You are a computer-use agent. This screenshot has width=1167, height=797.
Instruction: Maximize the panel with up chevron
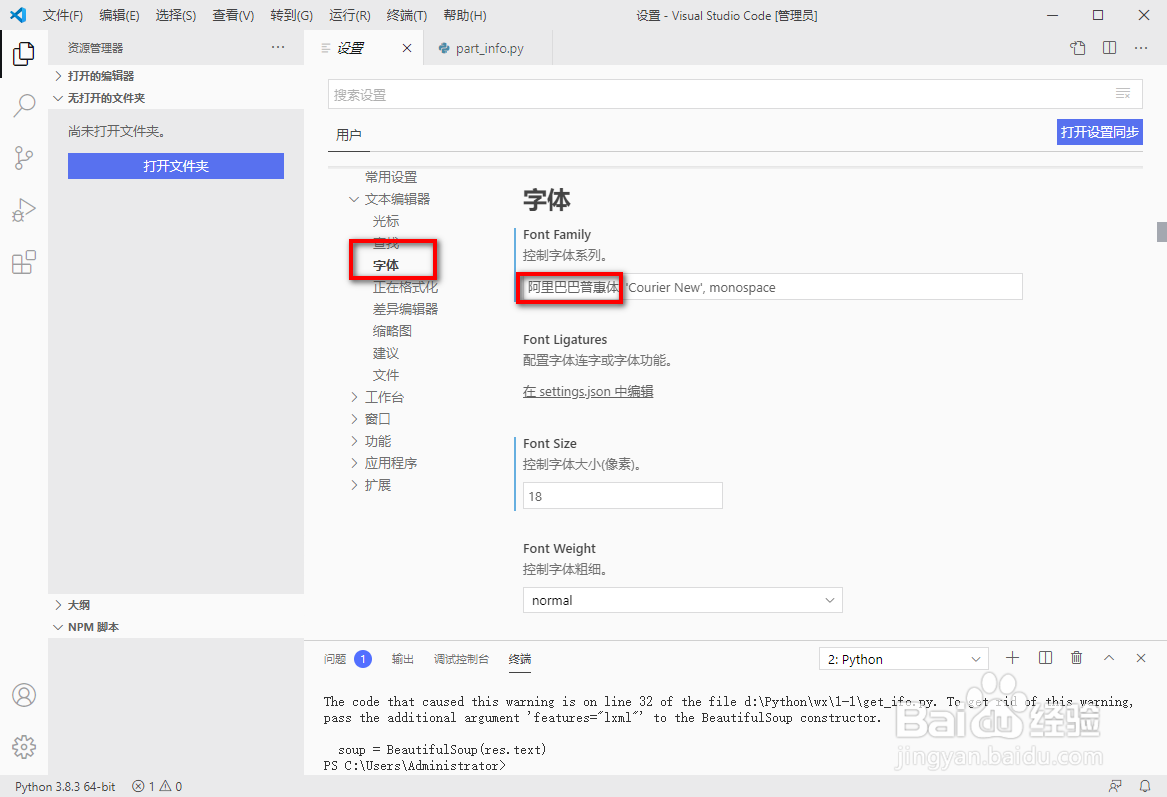(1109, 658)
